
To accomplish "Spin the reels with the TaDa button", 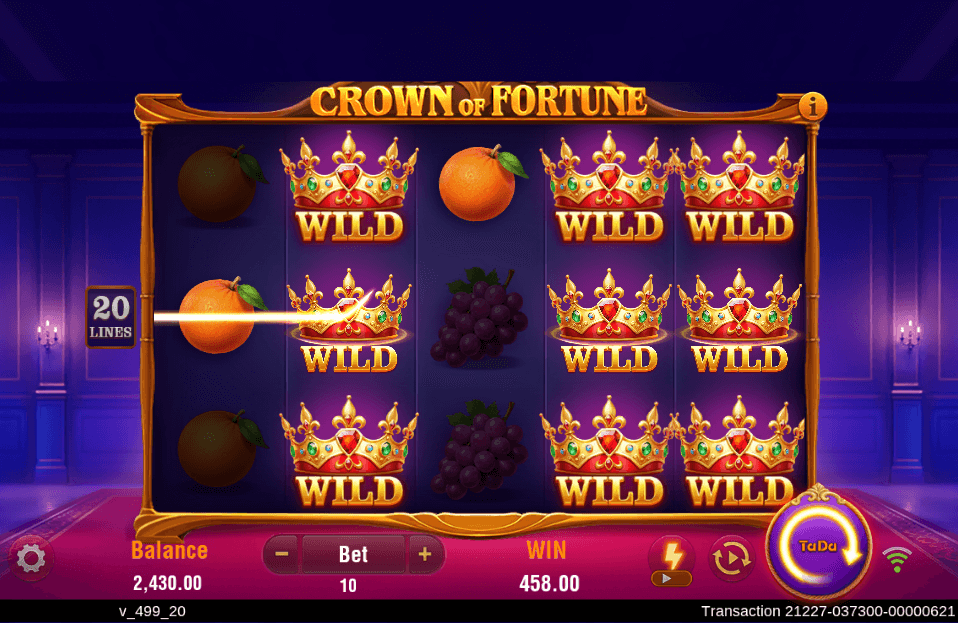I will 819,545.
